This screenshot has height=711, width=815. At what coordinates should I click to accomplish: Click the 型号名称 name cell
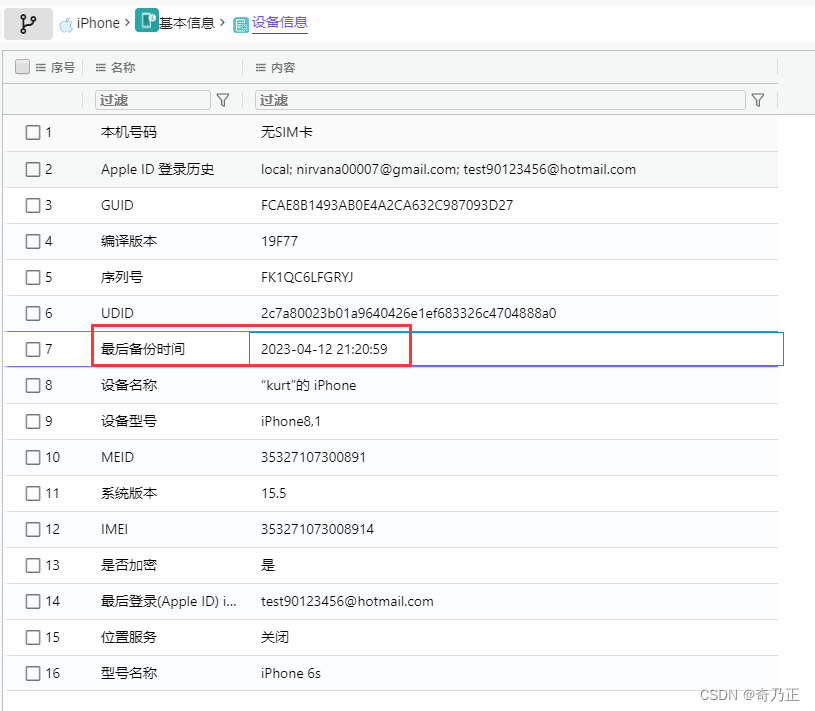coord(128,673)
